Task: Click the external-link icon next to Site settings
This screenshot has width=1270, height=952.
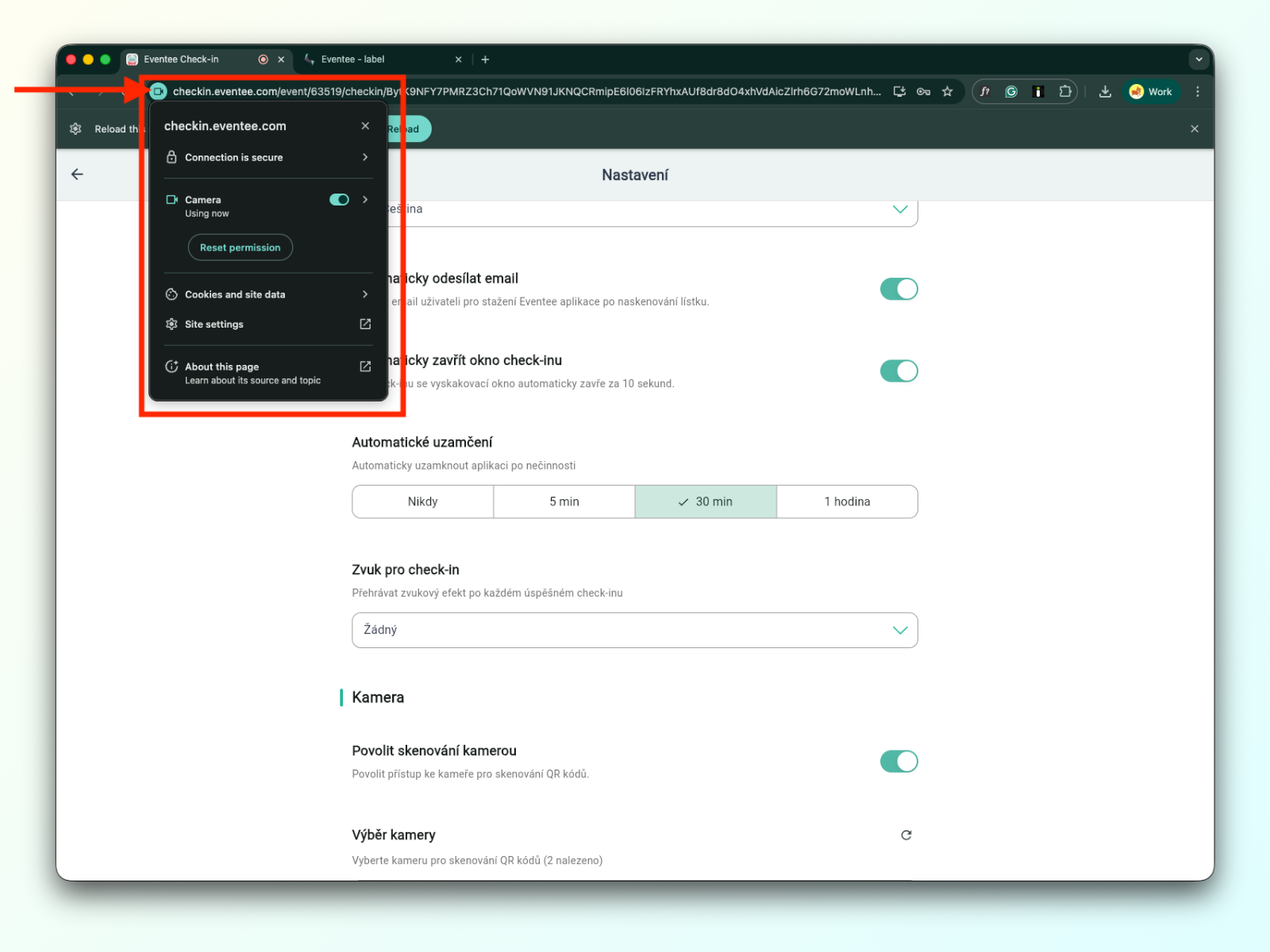Action: (365, 324)
